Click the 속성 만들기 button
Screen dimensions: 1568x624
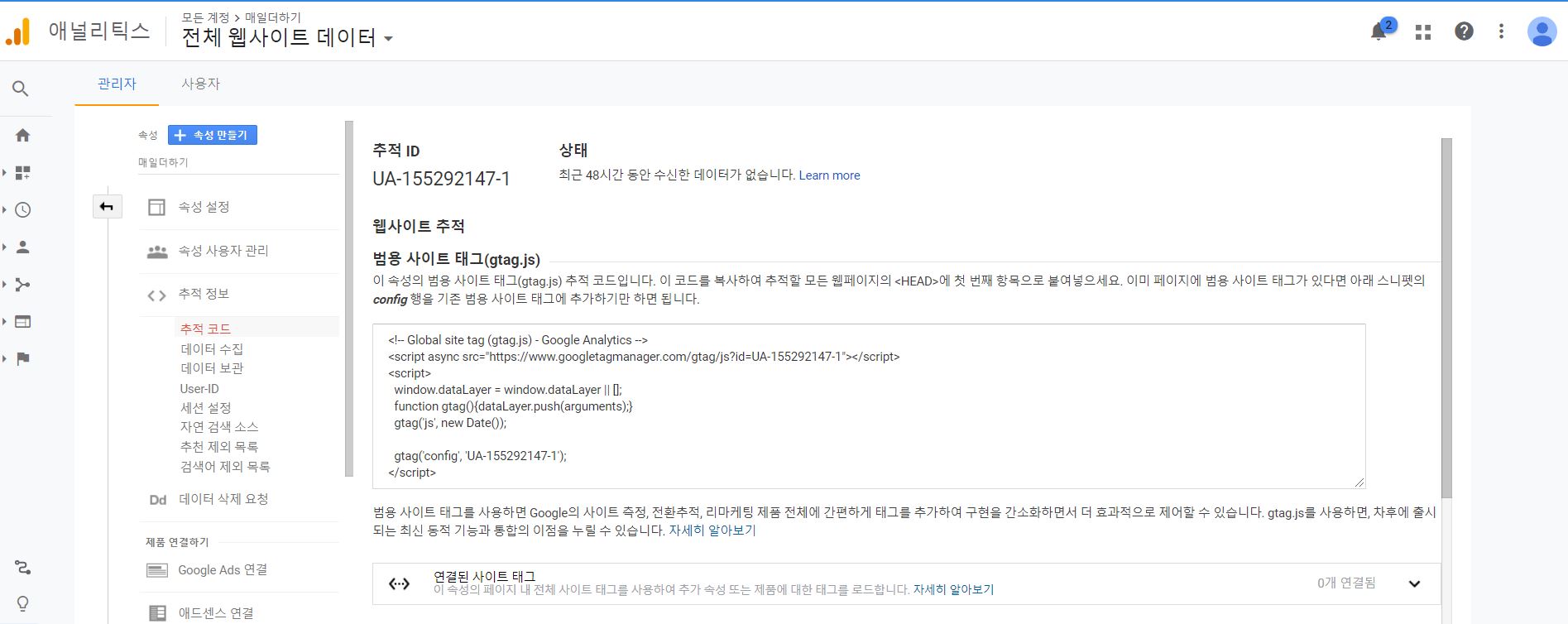(213, 135)
